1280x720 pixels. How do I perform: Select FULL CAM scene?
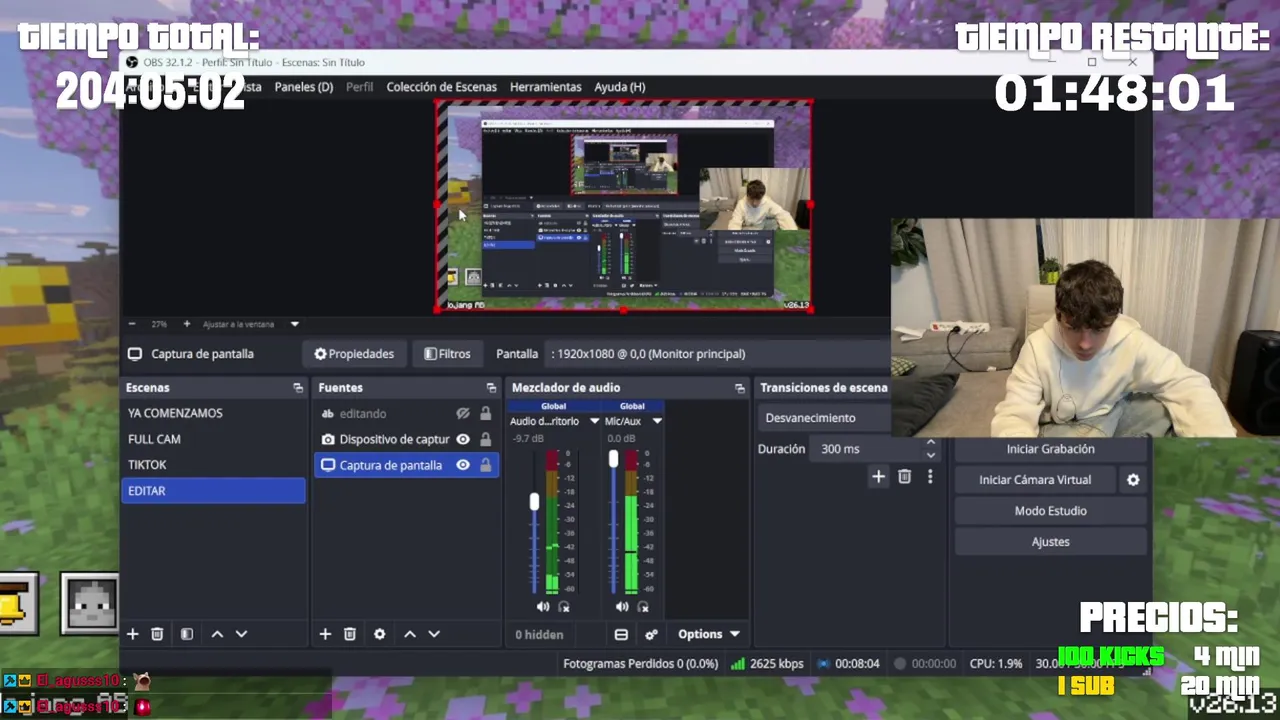coord(213,439)
